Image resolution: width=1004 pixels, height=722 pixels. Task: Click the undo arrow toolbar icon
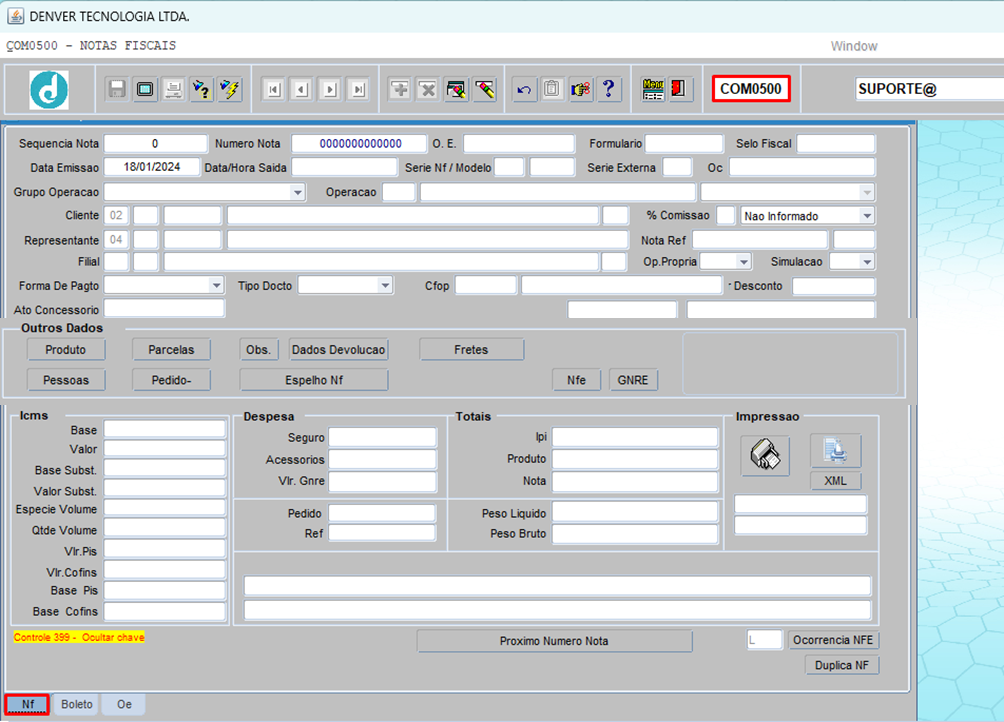[524, 89]
